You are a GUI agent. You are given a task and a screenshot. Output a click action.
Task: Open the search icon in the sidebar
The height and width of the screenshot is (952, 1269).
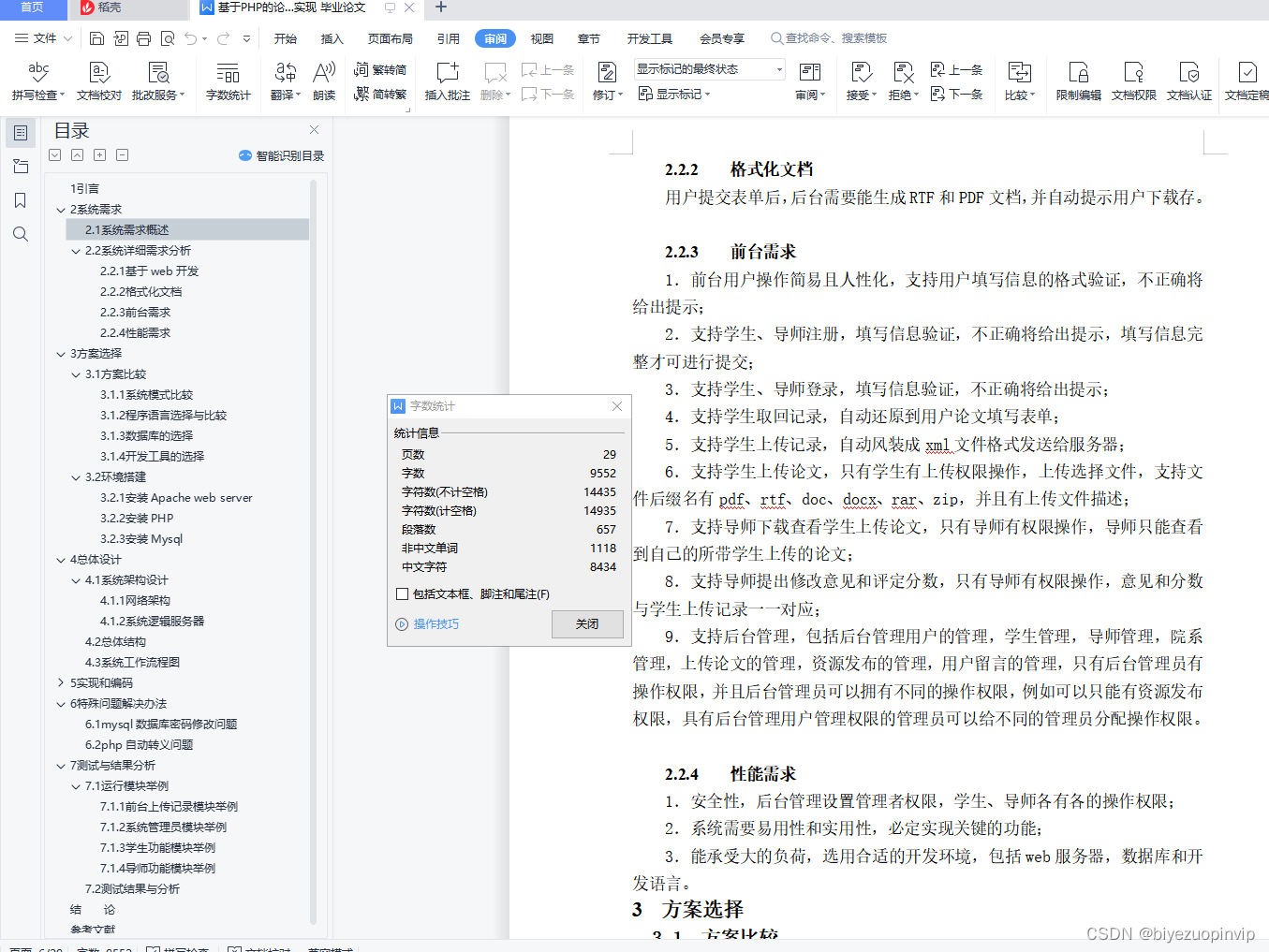(21, 234)
